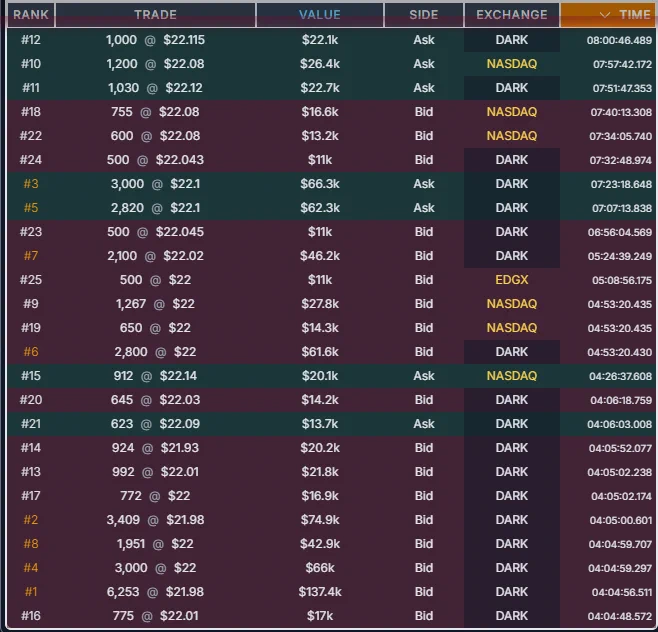The height and width of the screenshot is (632, 658).
Task: Click rank #7 cell
Action: point(31,256)
